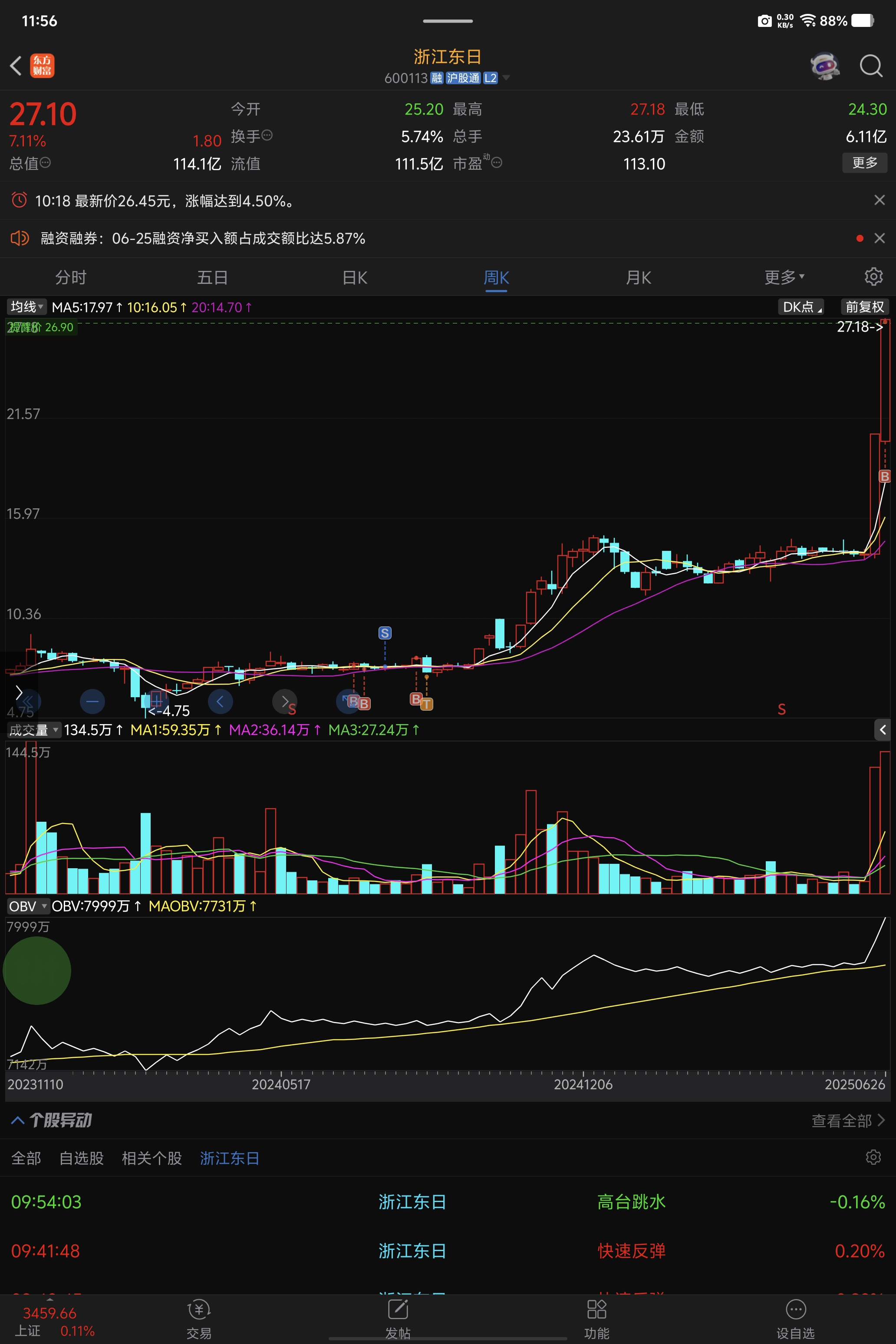Jump to earliest data double-left icon
896x1344 pixels.
tap(29, 701)
